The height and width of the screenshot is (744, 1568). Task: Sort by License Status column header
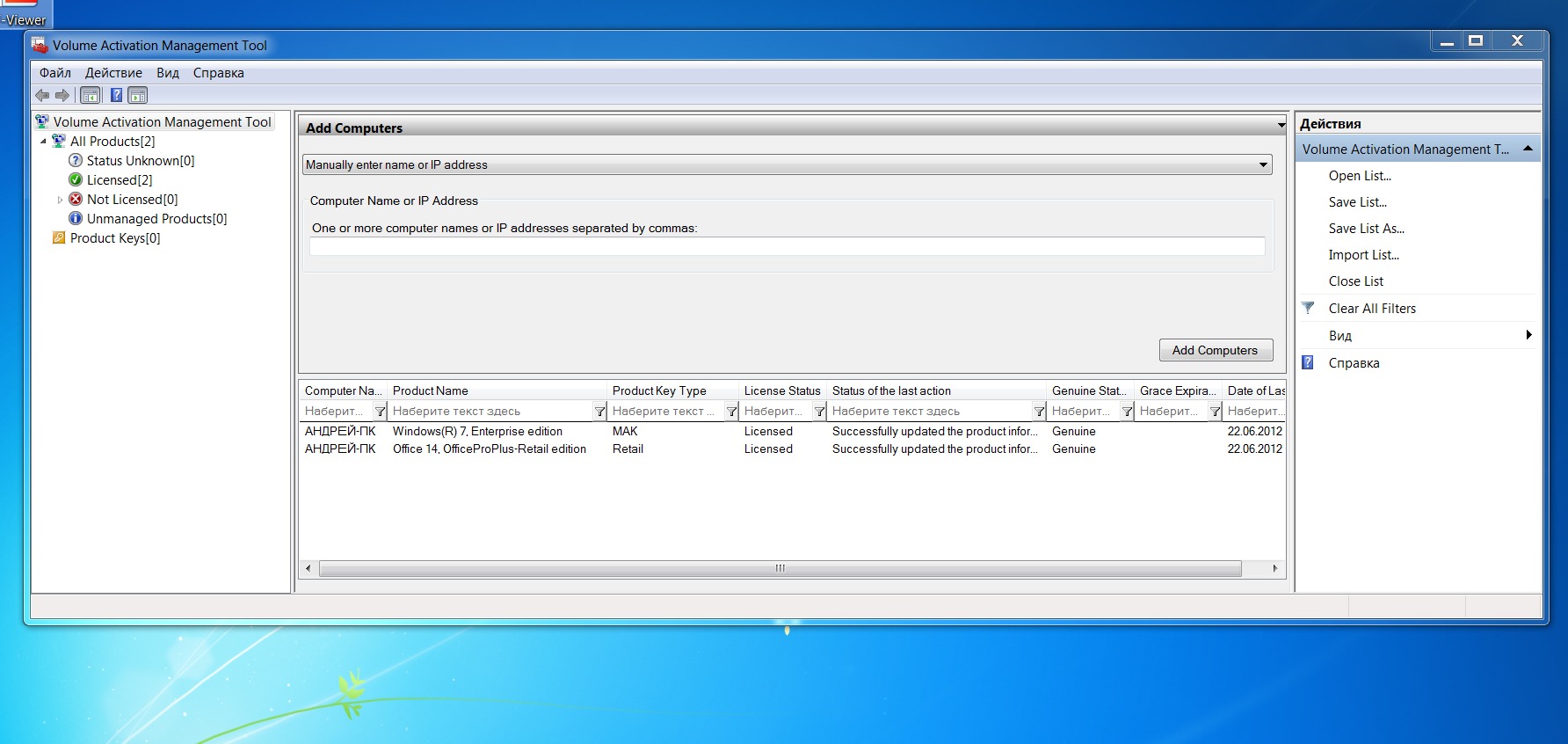point(782,390)
